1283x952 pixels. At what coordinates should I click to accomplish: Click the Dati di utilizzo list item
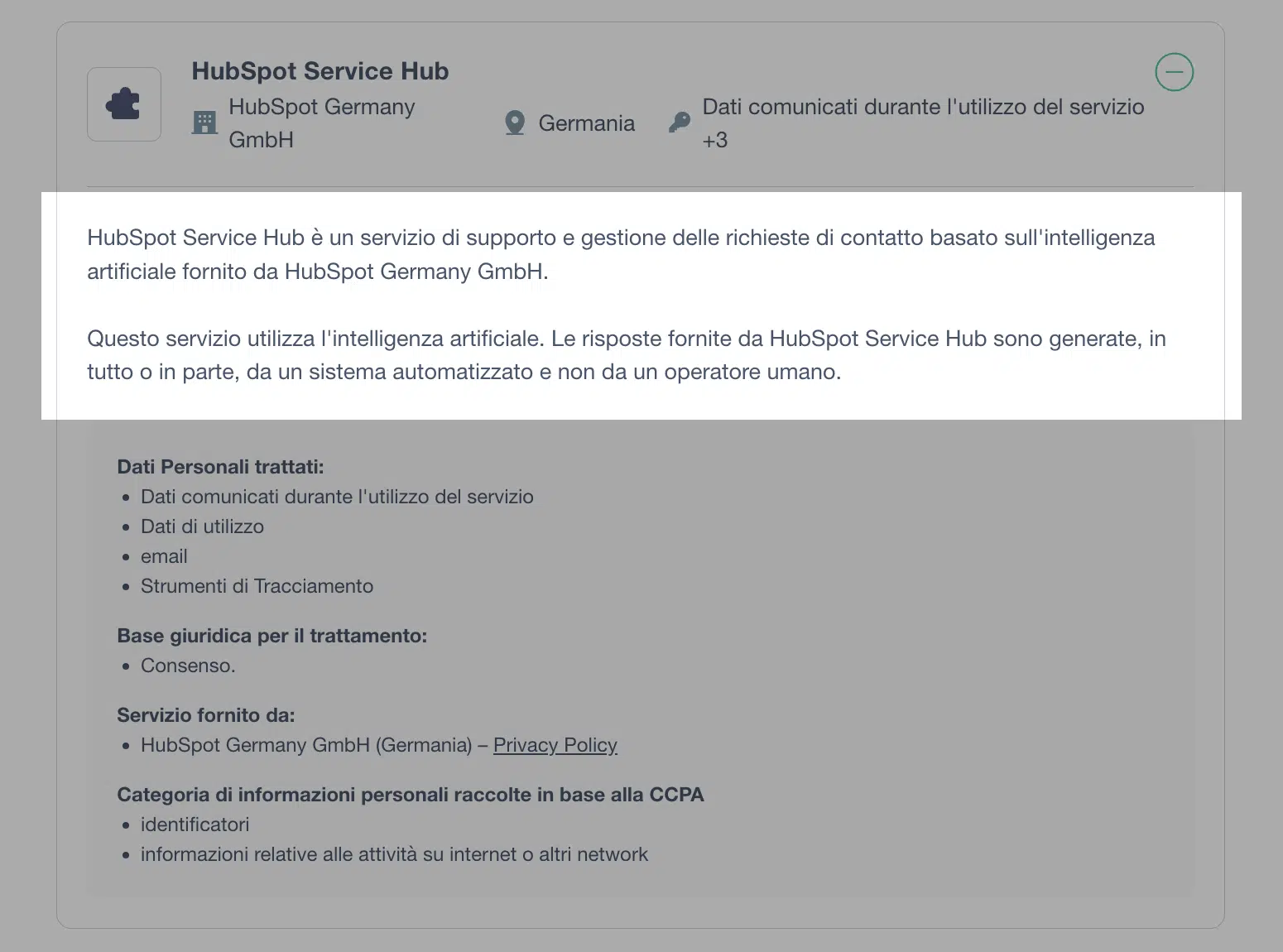click(x=202, y=526)
